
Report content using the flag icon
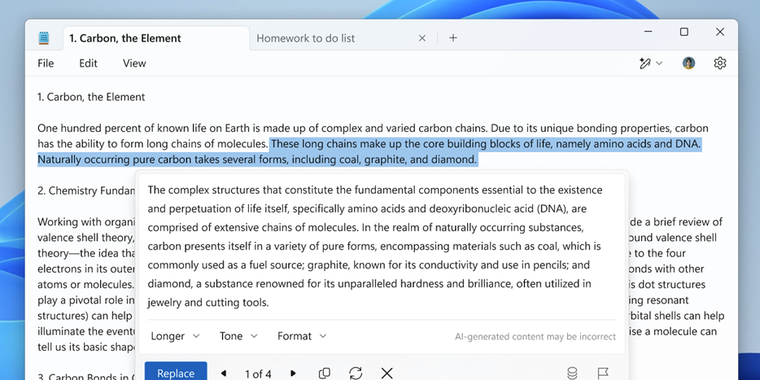pyautogui.click(x=602, y=373)
